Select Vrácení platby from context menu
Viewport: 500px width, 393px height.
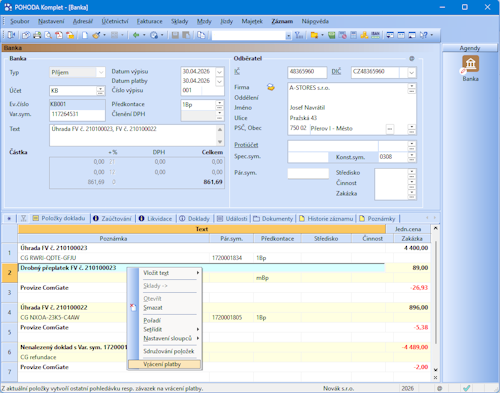(x=165, y=364)
